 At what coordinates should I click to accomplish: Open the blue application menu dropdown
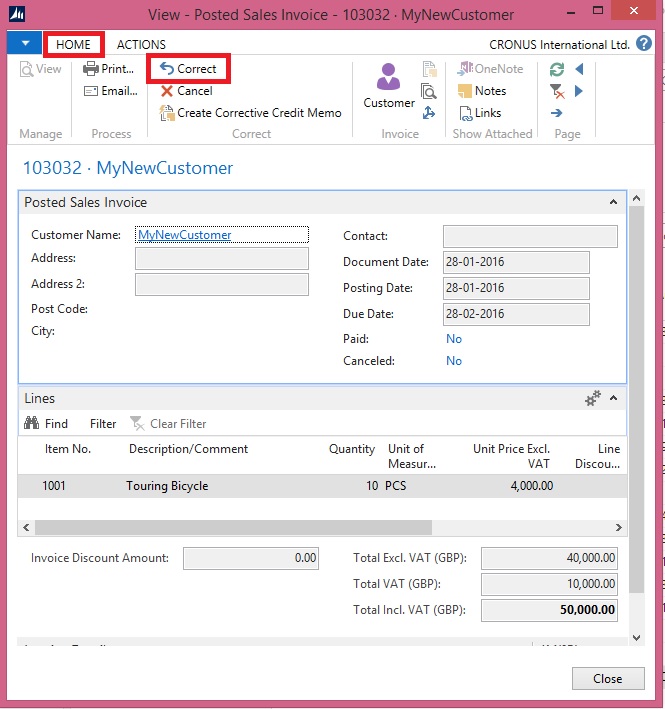(x=24, y=44)
